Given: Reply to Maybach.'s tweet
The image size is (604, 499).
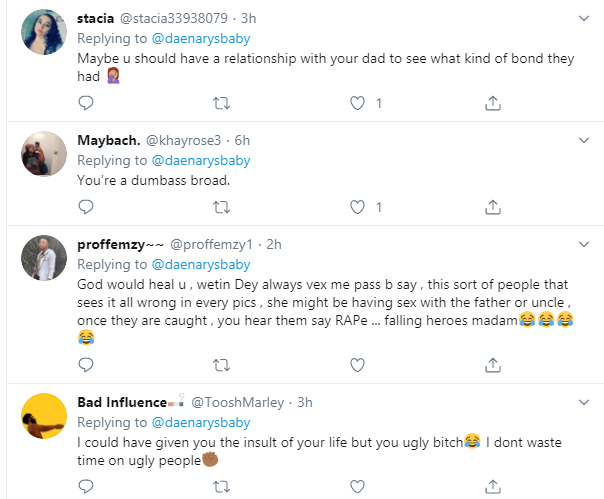Looking at the screenshot, I should coord(86,207).
